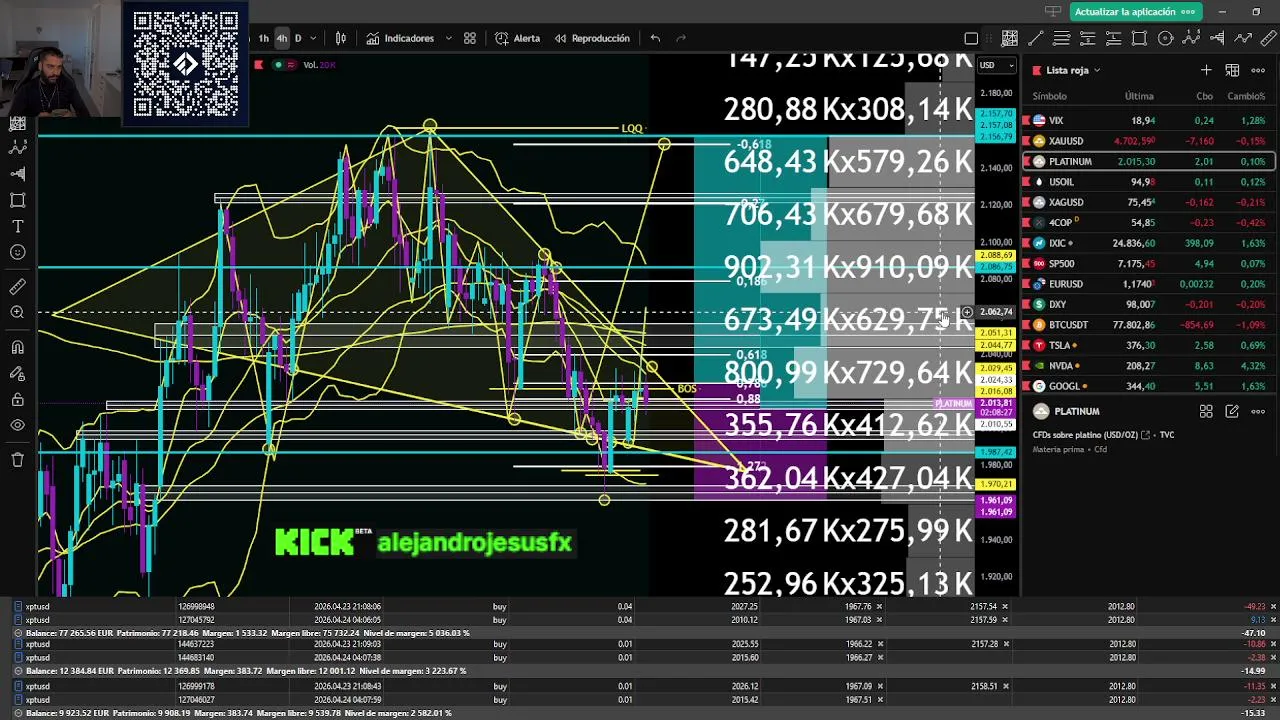Start bar replay with Reproducción

[x=591, y=38]
